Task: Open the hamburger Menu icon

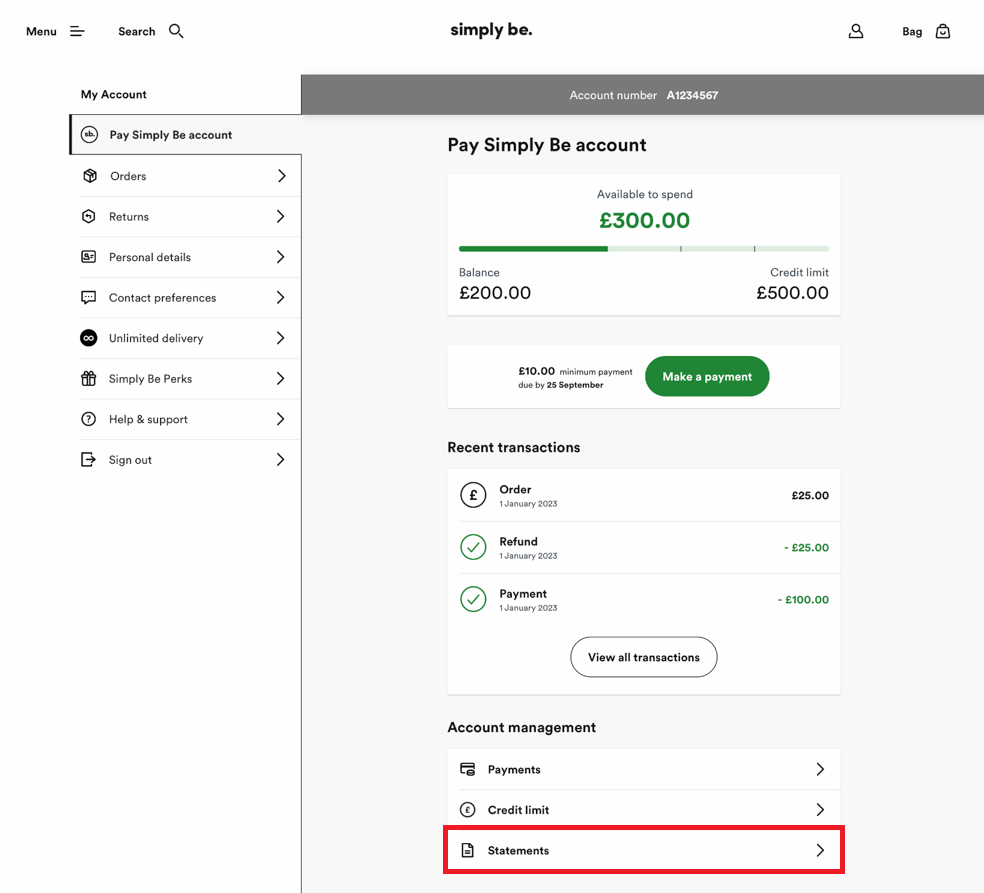Action: (x=77, y=31)
